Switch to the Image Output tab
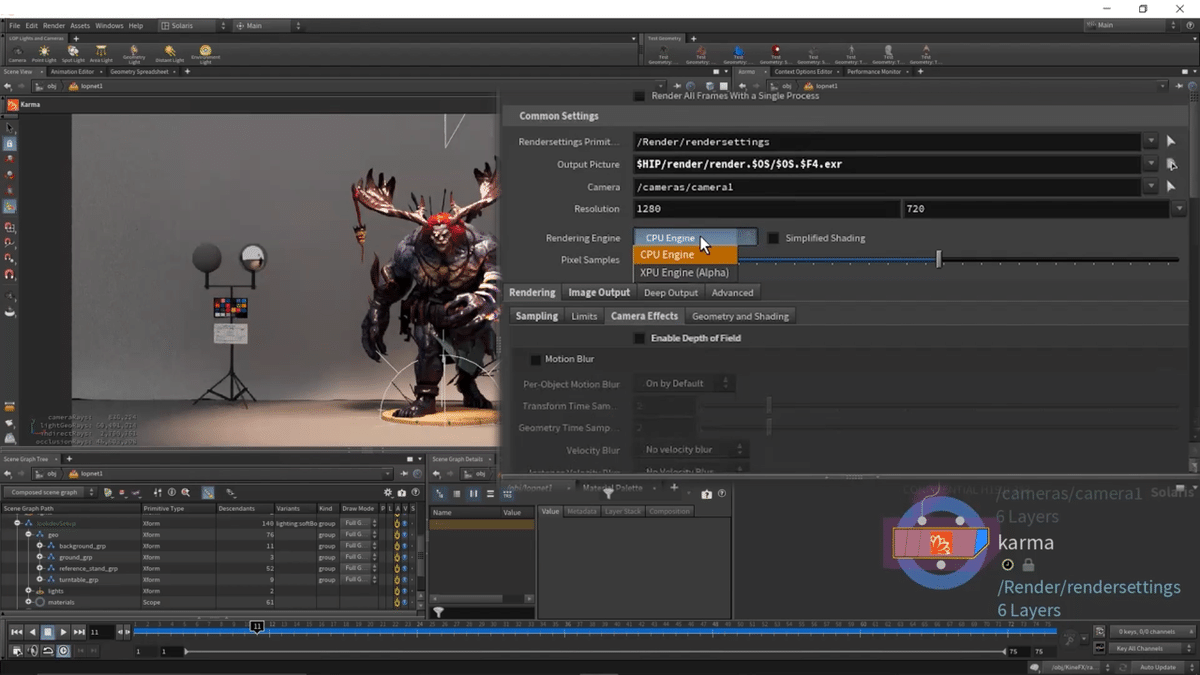This screenshot has width=1200, height=675. pyautogui.click(x=599, y=293)
